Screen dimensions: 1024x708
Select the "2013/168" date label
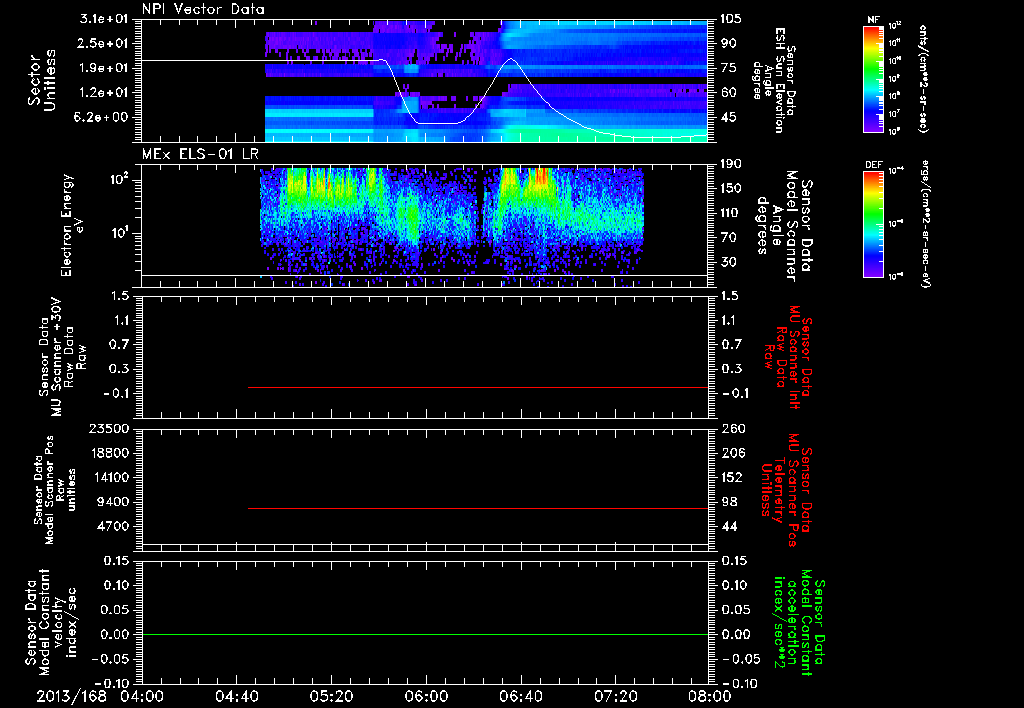pyautogui.click(x=71, y=696)
